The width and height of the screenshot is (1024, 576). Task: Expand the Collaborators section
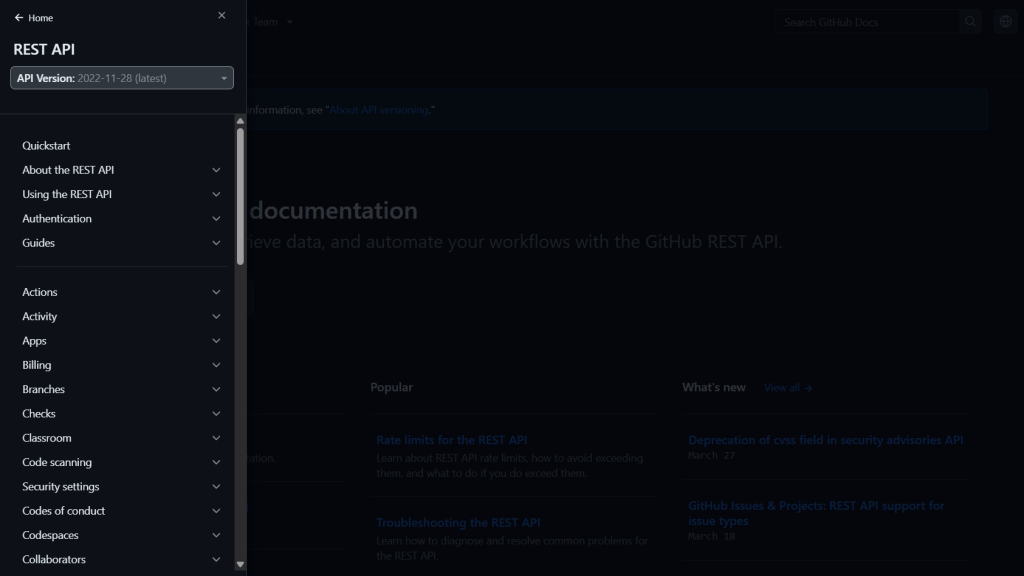pyautogui.click(x=121, y=559)
